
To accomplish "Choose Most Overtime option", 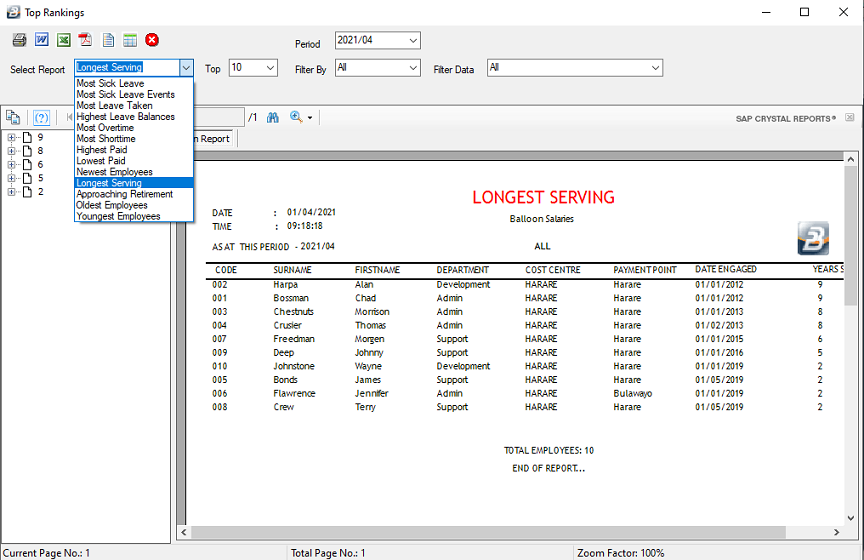I will tap(134, 127).
